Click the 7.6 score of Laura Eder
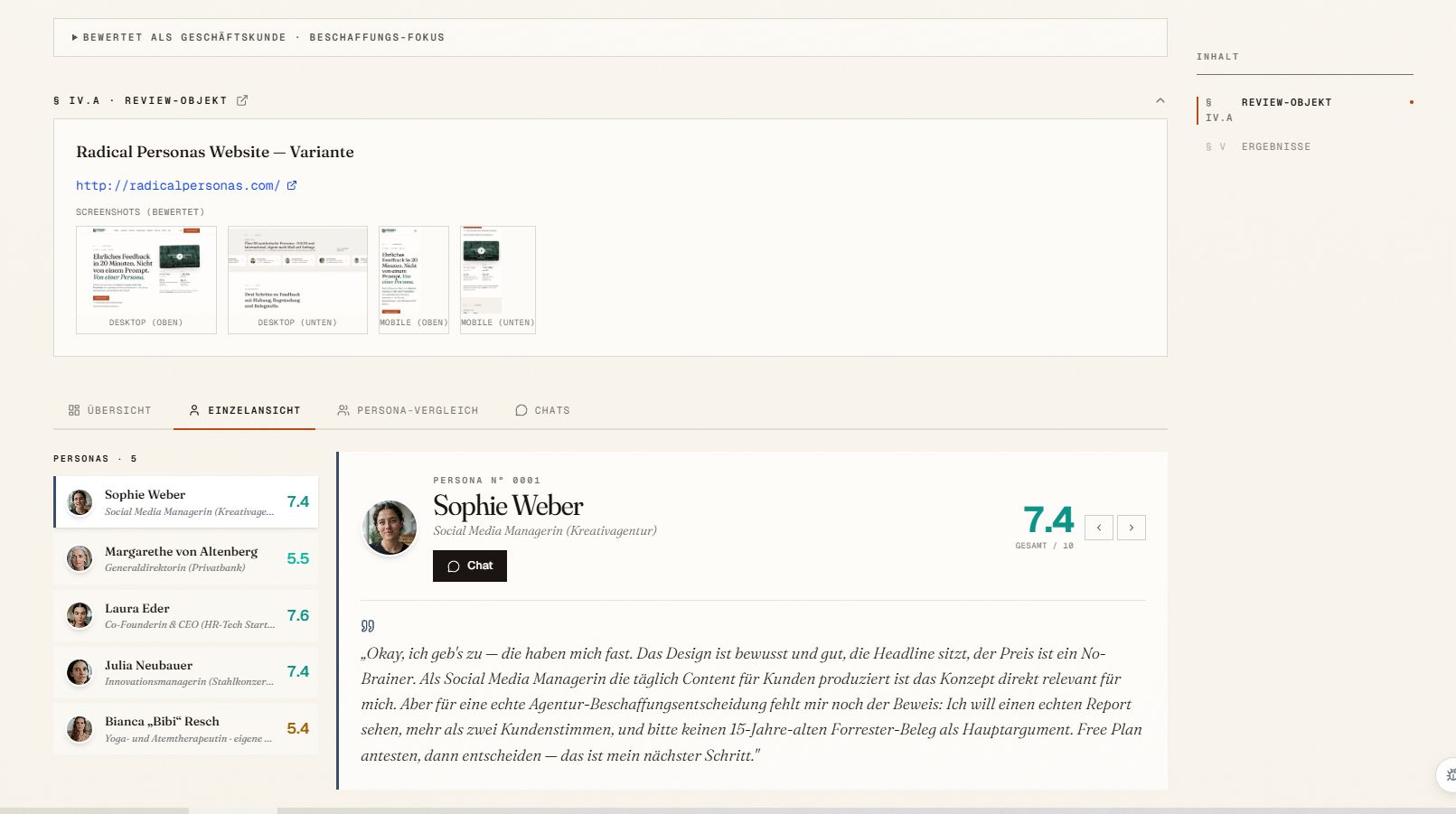Image resolution: width=1456 pixels, height=814 pixels. 298,615
